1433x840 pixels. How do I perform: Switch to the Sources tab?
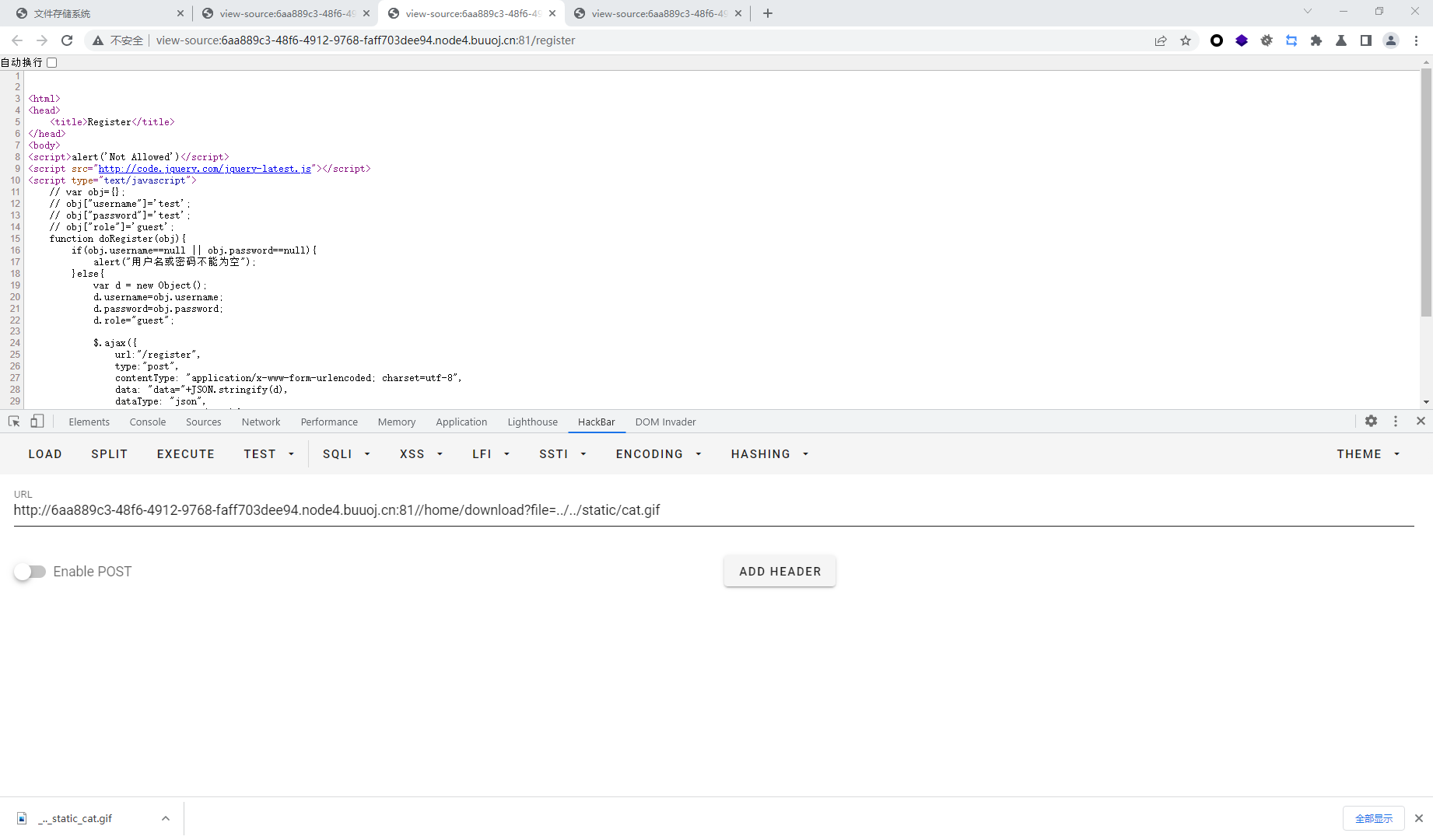pyautogui.click(x=204, y=422)
